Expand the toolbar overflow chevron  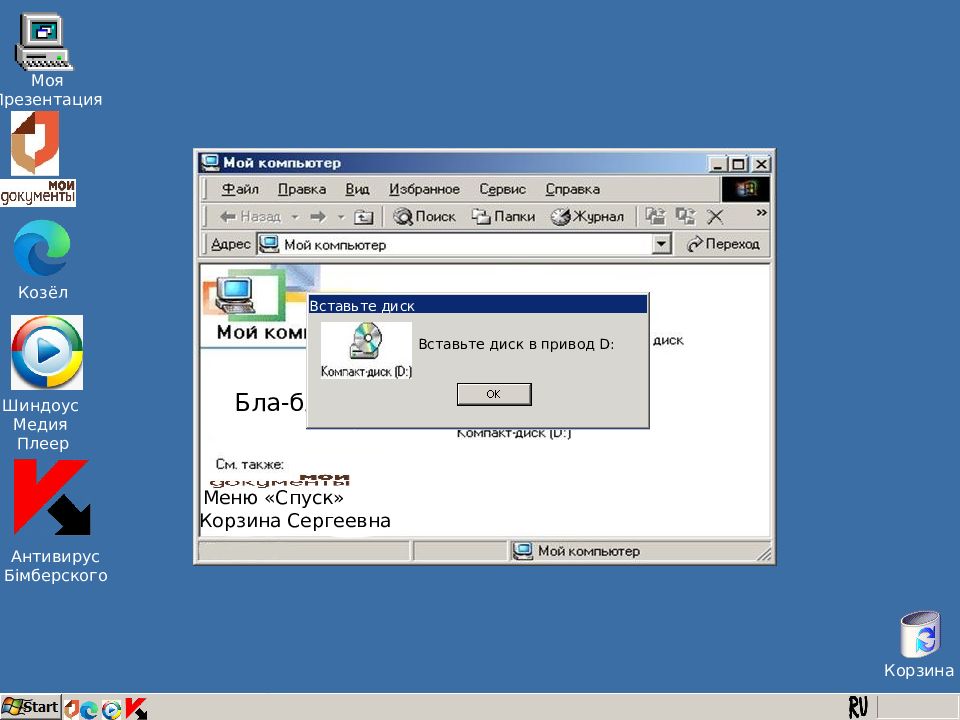point(761,212)
